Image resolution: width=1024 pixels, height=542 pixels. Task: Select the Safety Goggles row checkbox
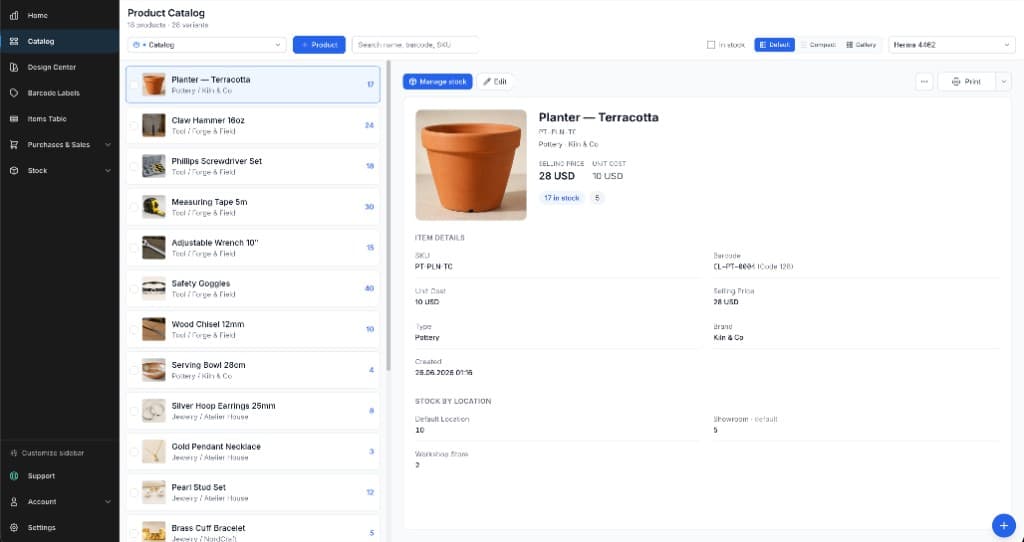(134, 289)
